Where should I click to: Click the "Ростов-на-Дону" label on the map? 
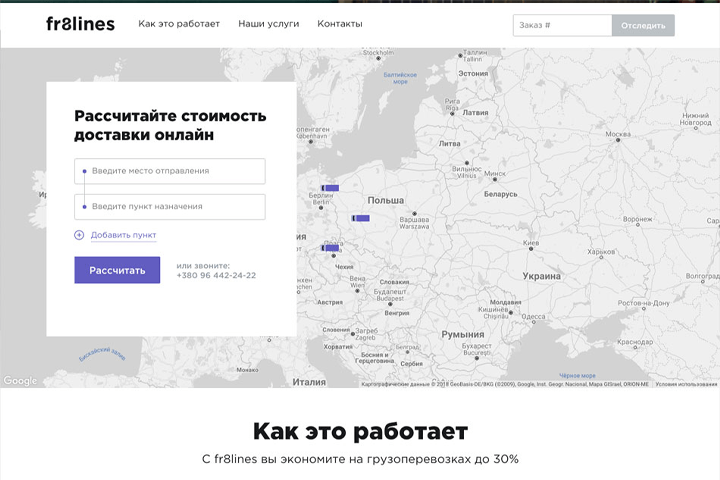pyautogui.click(x=644, y=303)
